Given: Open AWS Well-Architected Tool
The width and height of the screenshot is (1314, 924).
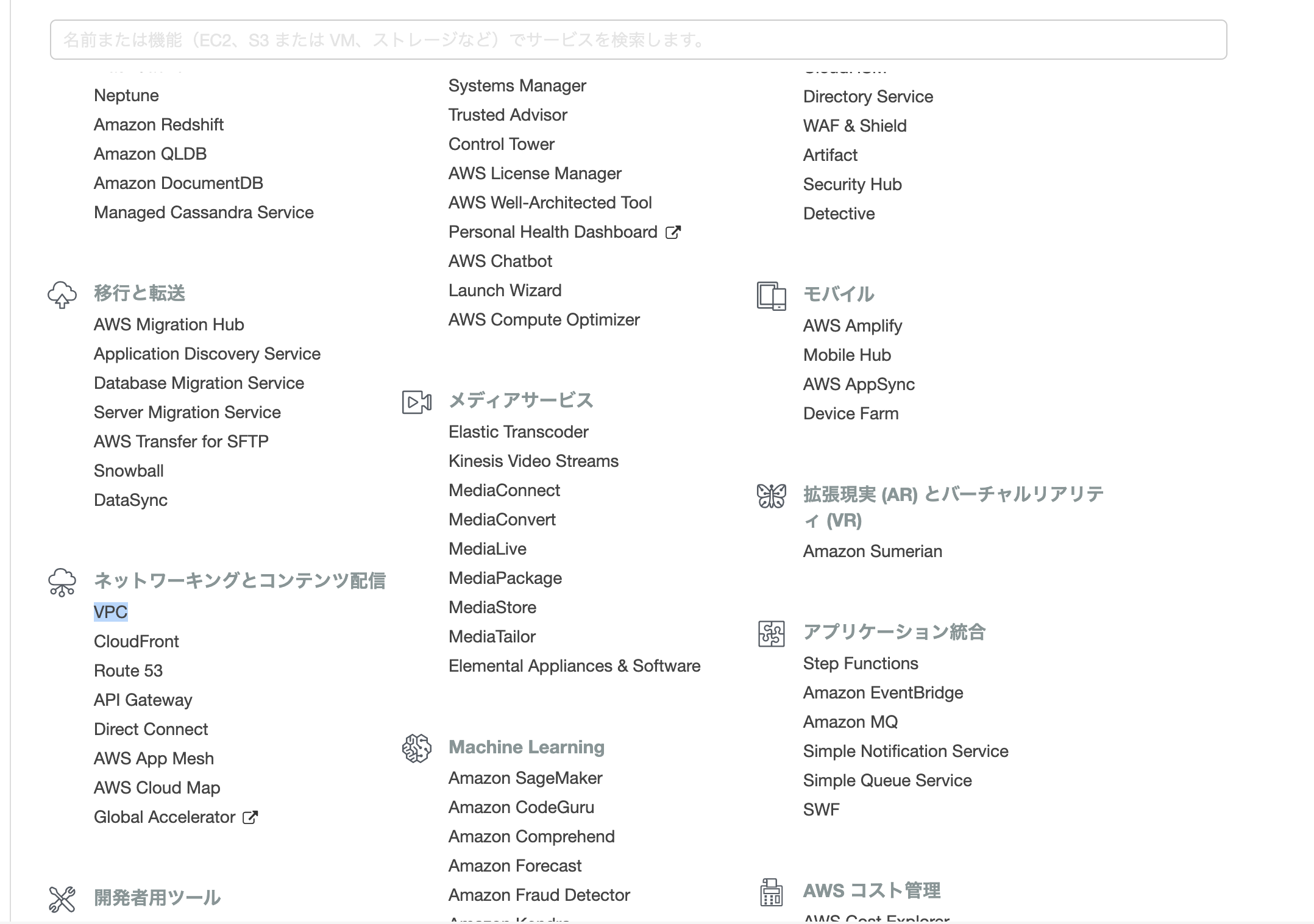Looking at the screenshot, I should point(550,202).
